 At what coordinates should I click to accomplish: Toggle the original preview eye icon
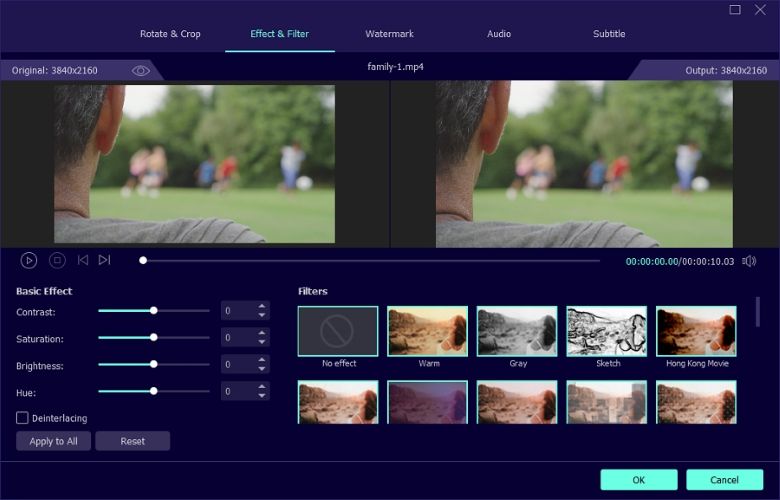coord(141,71)
